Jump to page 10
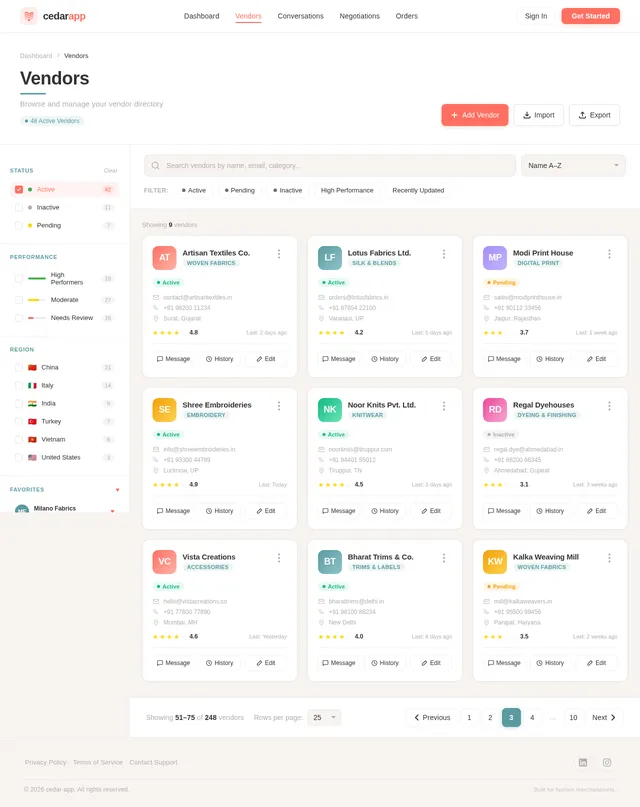Image resolution: width=640 pixels, height=807 pixels. coord(573,717)
